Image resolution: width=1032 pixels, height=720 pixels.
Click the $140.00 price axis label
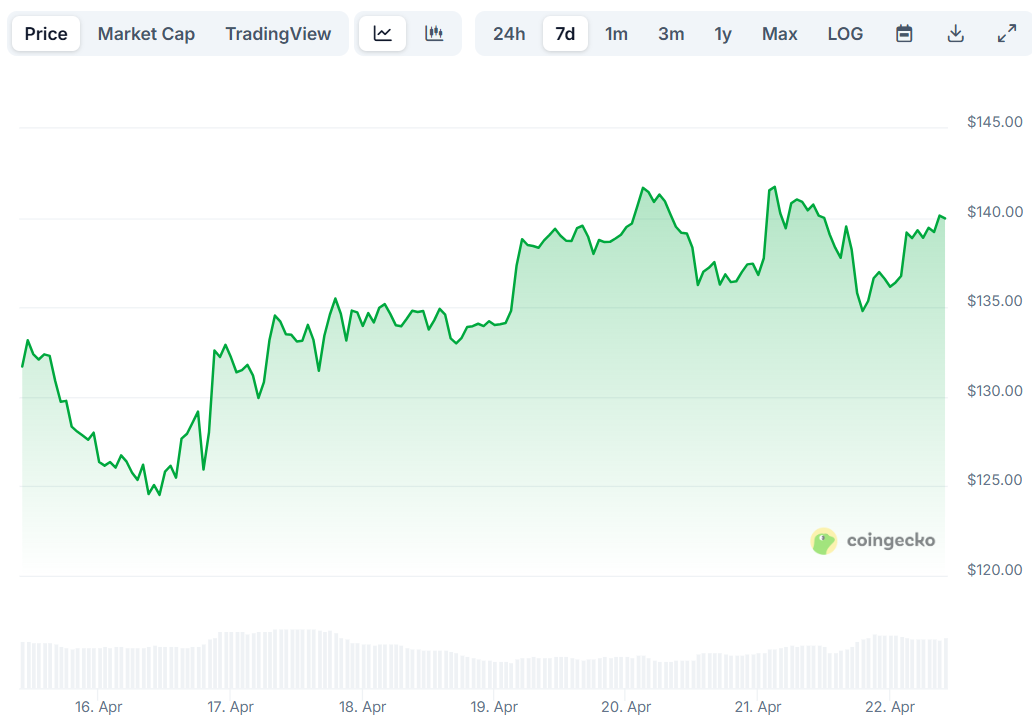tap(995, 212)
